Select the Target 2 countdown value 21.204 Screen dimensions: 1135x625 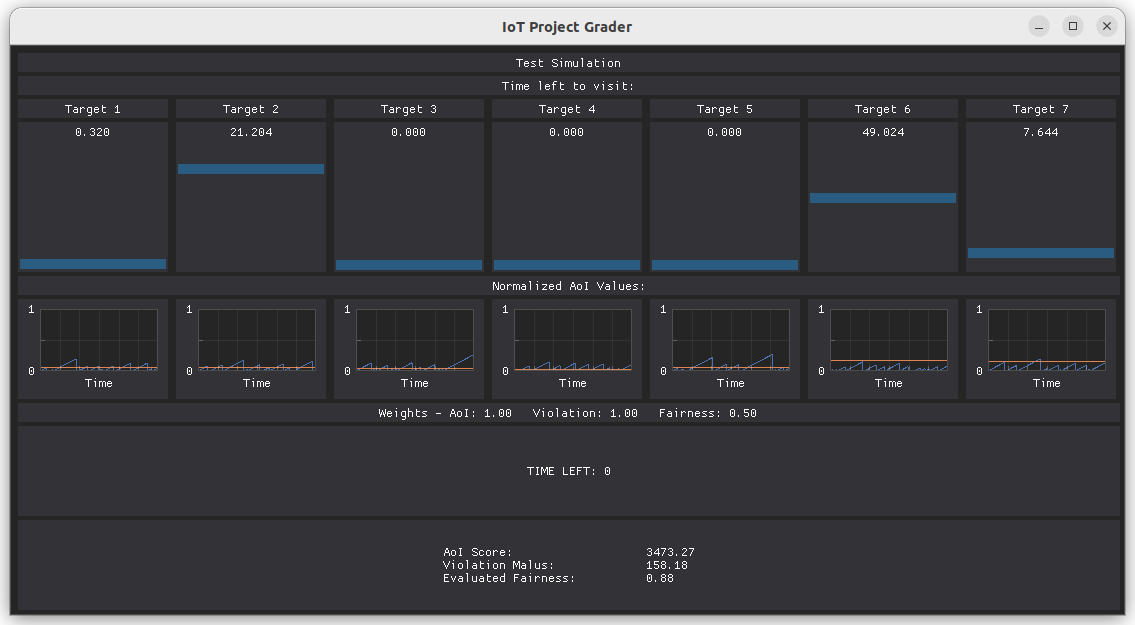[250, 132]
